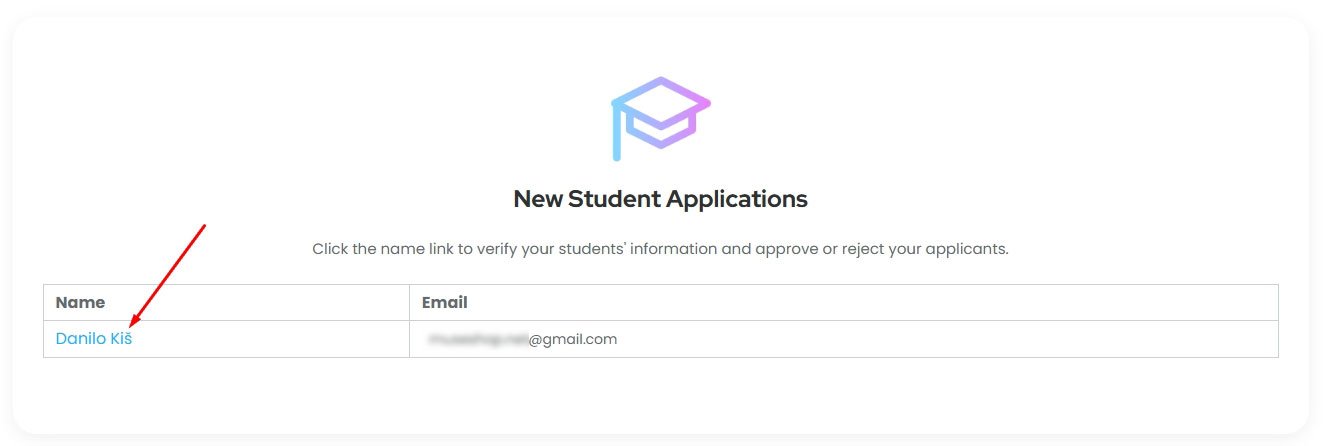Click the New Student Applications heading
The height and width of the screenshot is (446, 1323).
[660, 199]
